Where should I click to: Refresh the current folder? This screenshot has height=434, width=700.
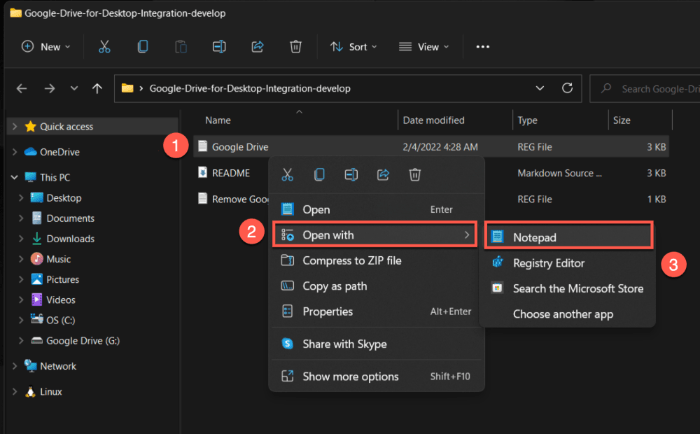[x=567, y=88]
